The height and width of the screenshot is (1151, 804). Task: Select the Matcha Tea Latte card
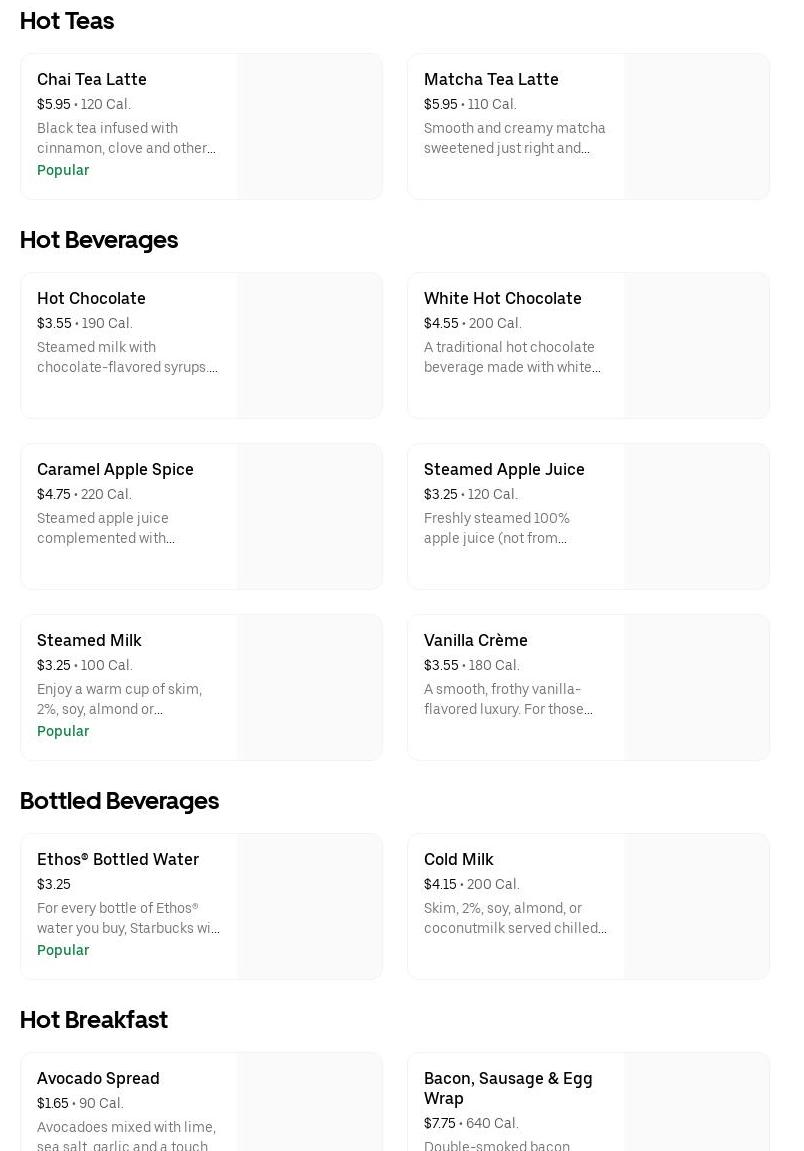click(x=491, y=80)
